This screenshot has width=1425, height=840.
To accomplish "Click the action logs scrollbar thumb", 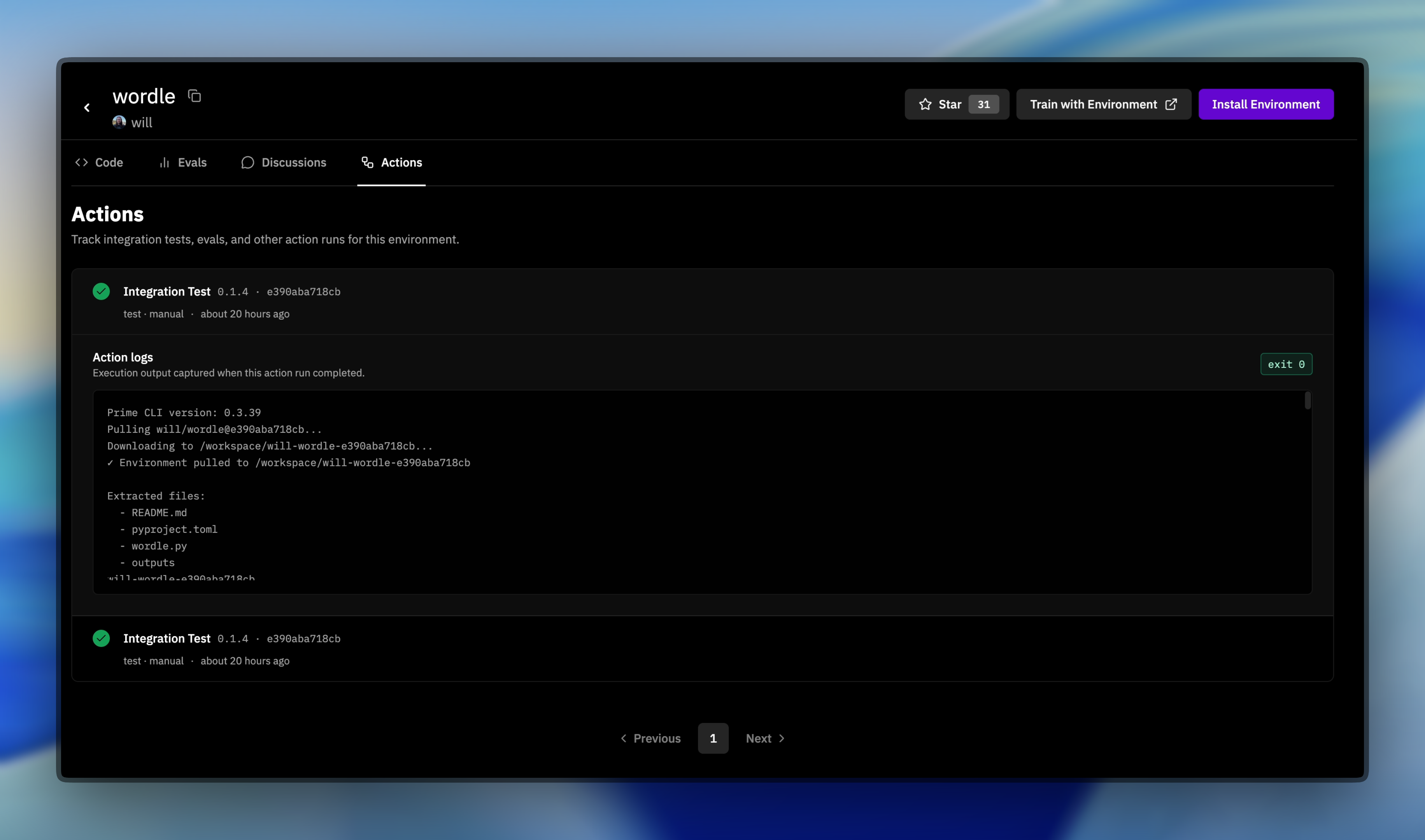I will (x=1307, y=401).
